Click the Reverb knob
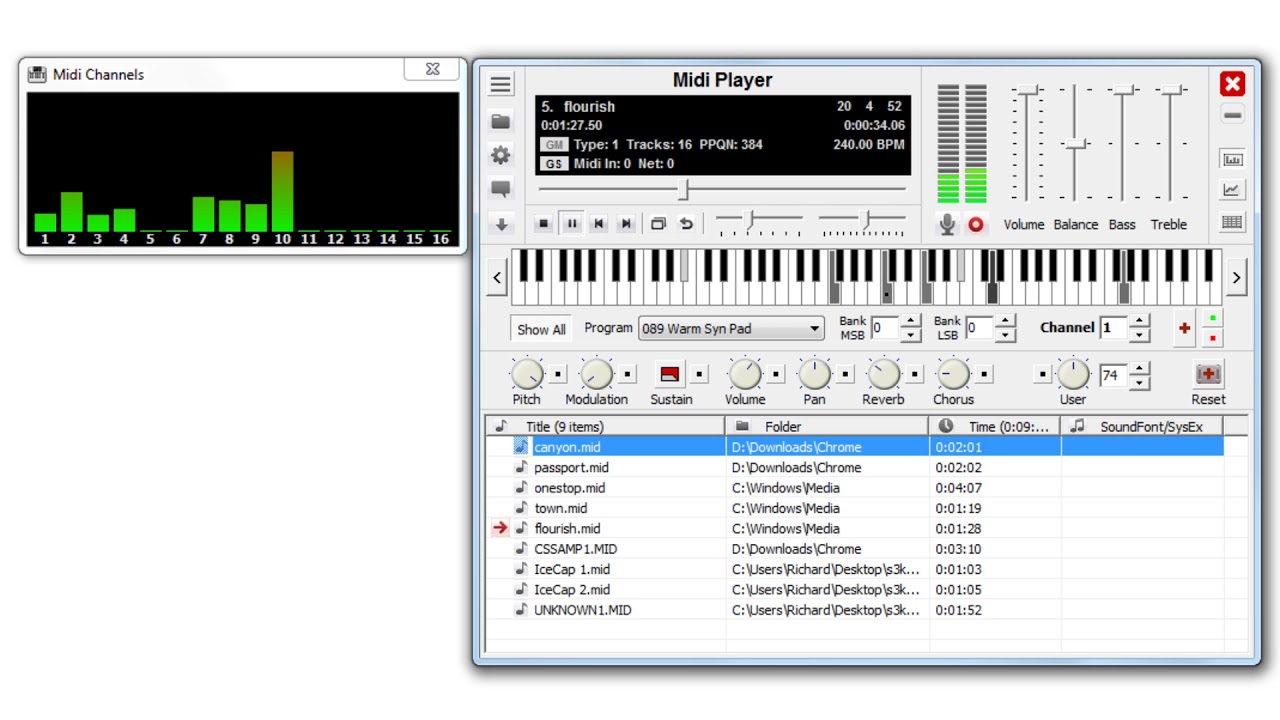The image size is (1280, 720). [x=884, y=375]
